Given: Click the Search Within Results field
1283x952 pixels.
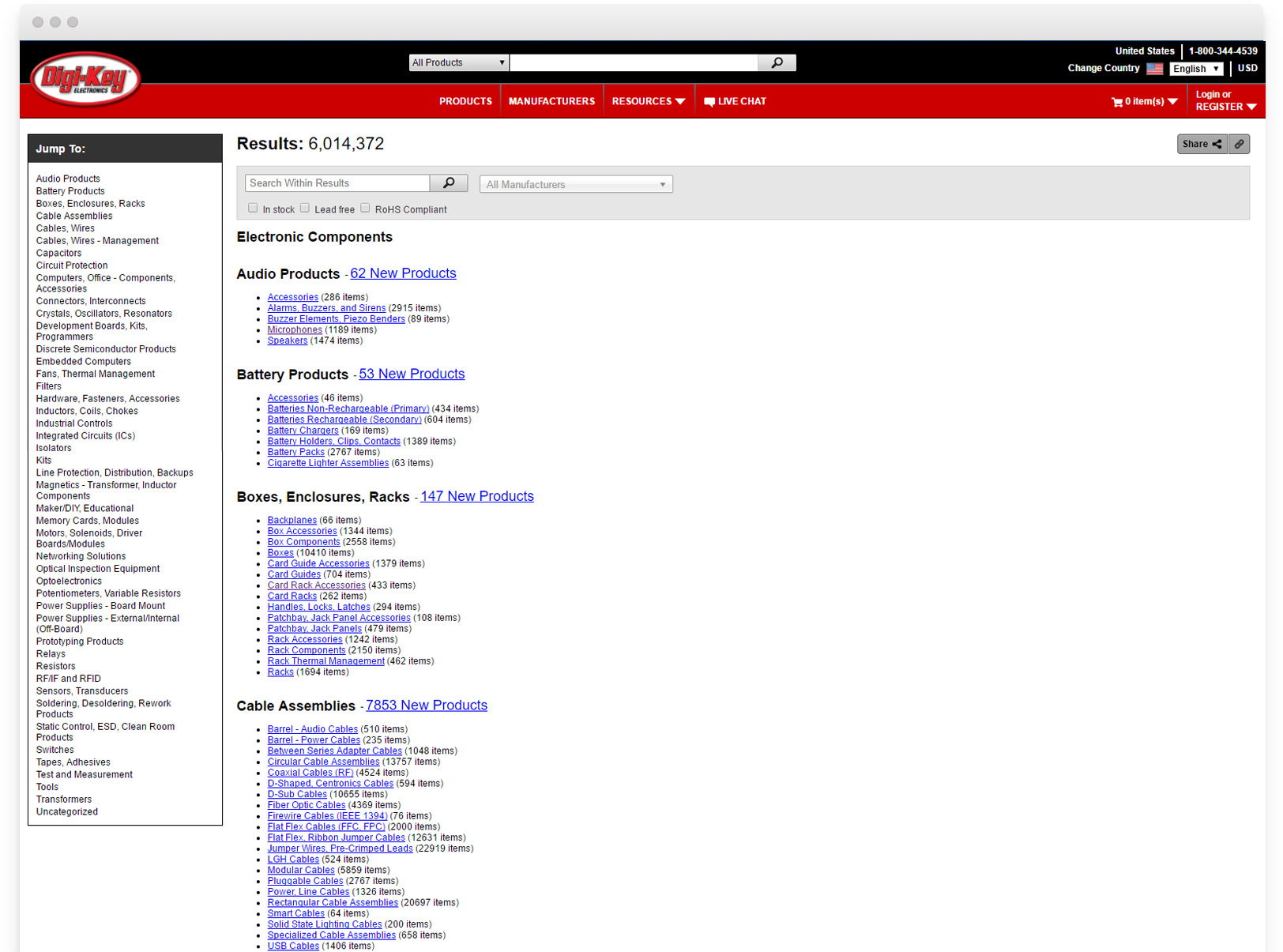Looking at the screenshot, I should click(x=337, y=183).
